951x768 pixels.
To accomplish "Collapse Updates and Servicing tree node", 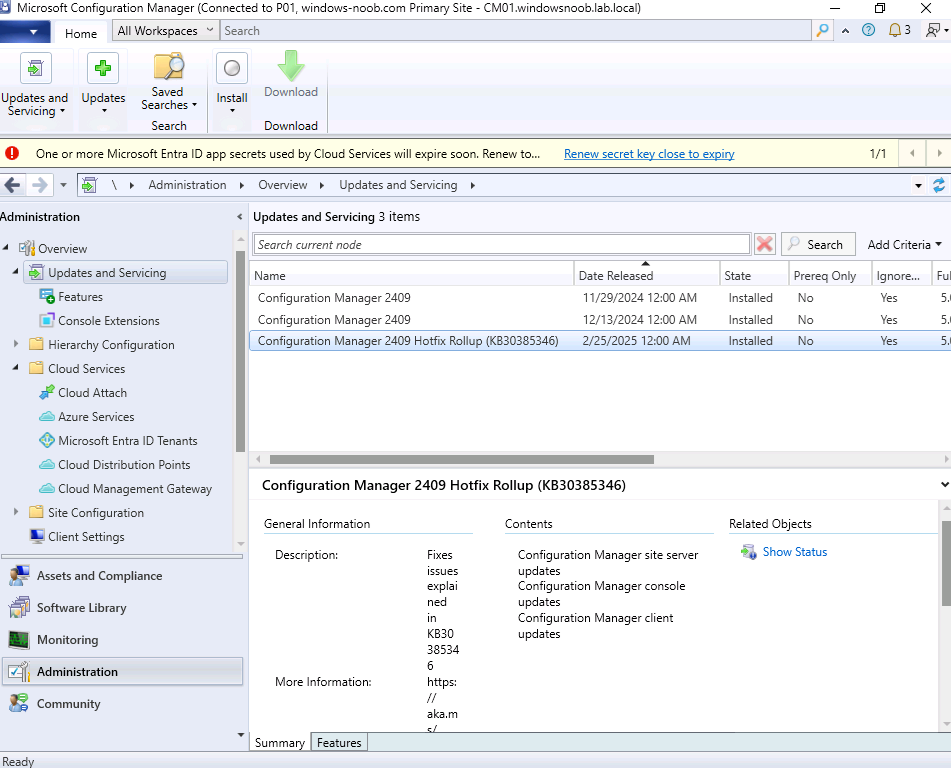I will (x=16, y=271).
